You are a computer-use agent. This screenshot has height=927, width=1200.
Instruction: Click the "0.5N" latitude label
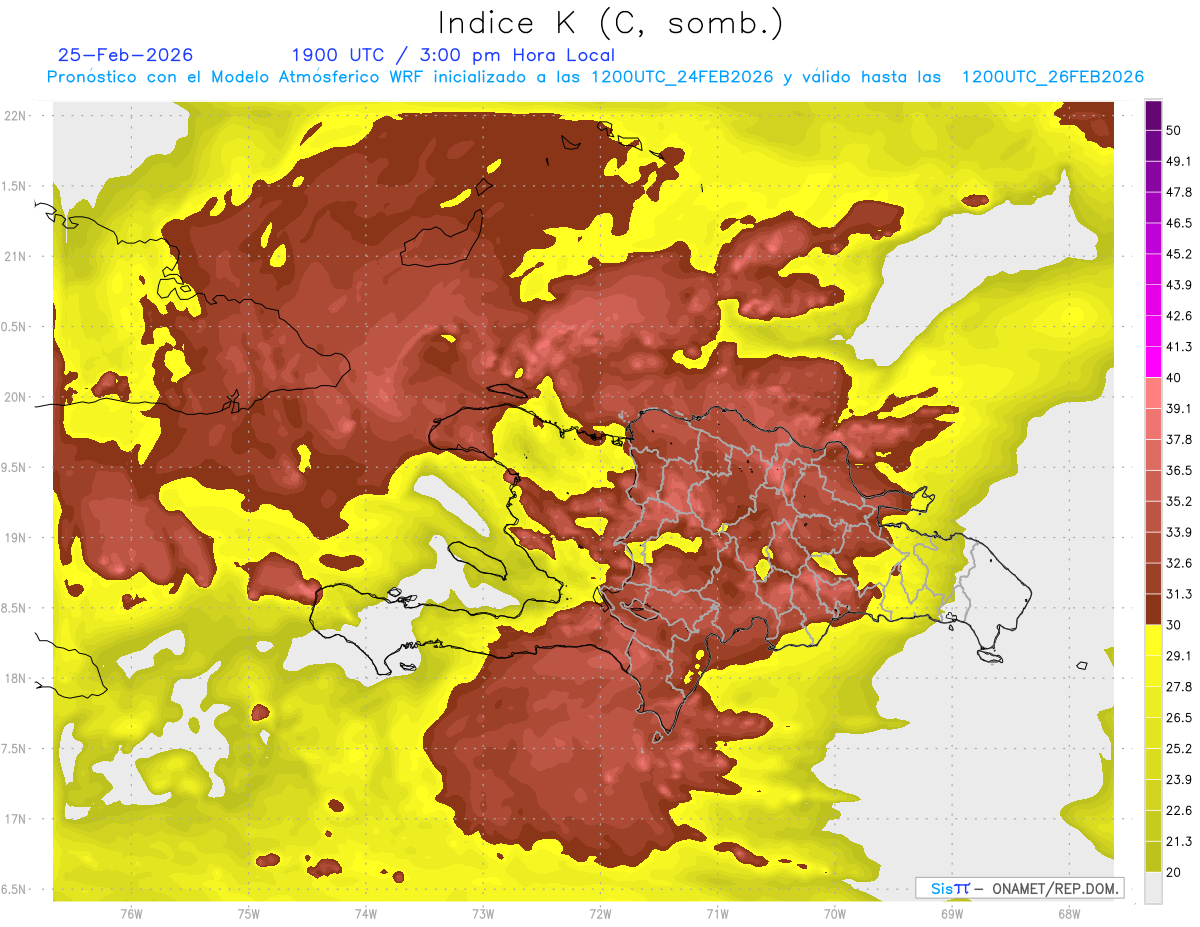[15, 327]
